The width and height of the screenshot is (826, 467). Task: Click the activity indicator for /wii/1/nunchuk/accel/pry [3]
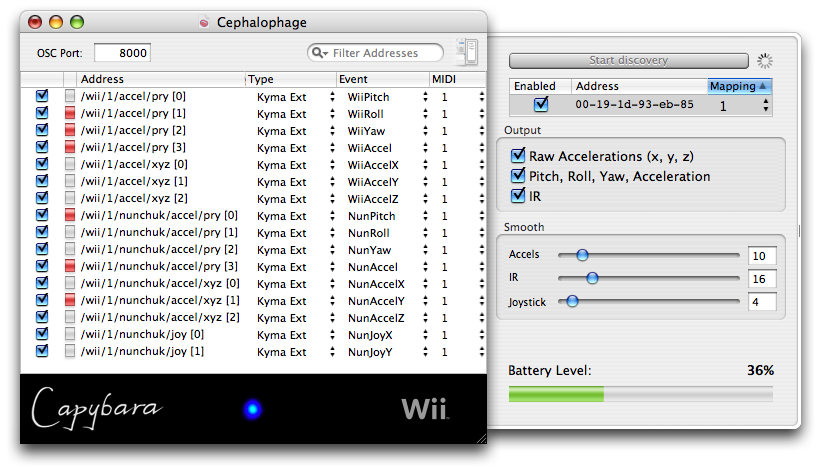click(x=70, y=266)
